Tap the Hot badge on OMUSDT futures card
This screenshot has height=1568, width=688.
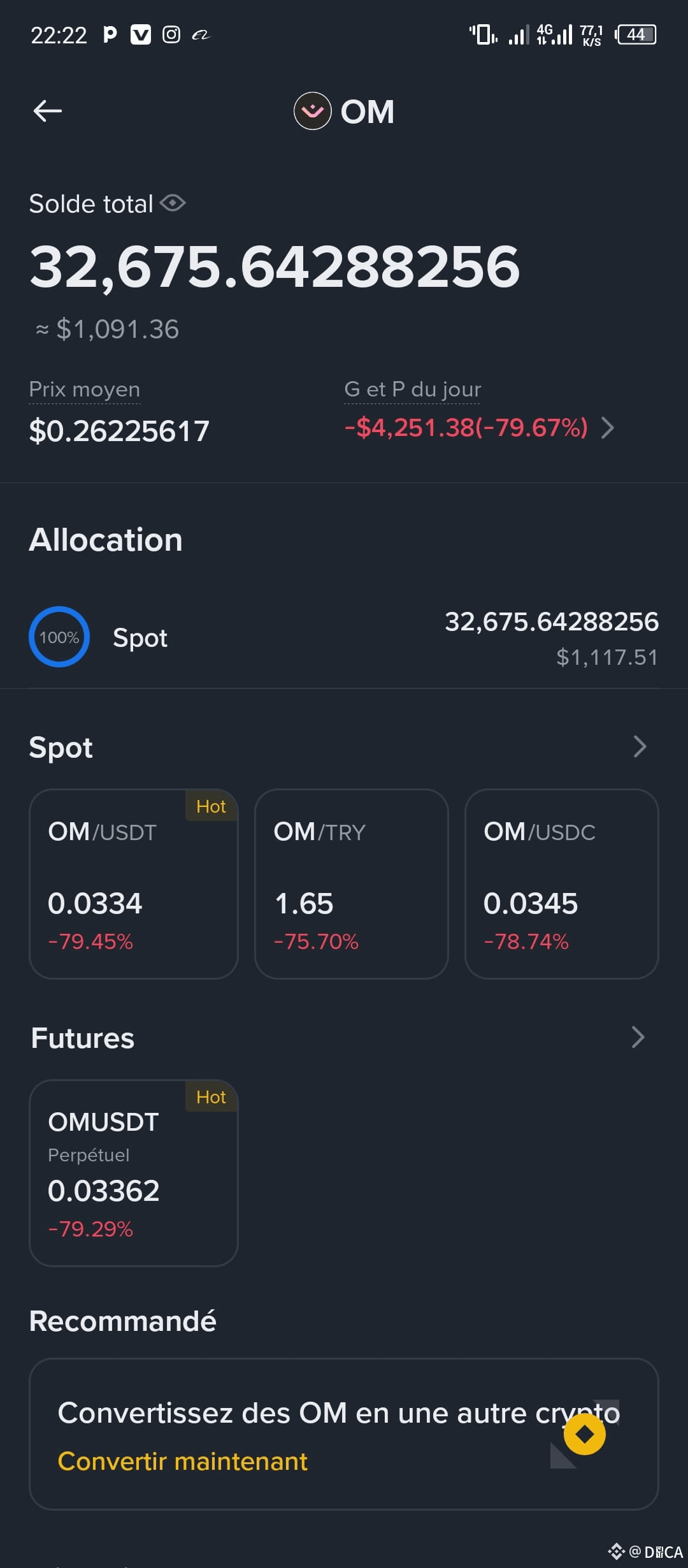point(211,1097)
